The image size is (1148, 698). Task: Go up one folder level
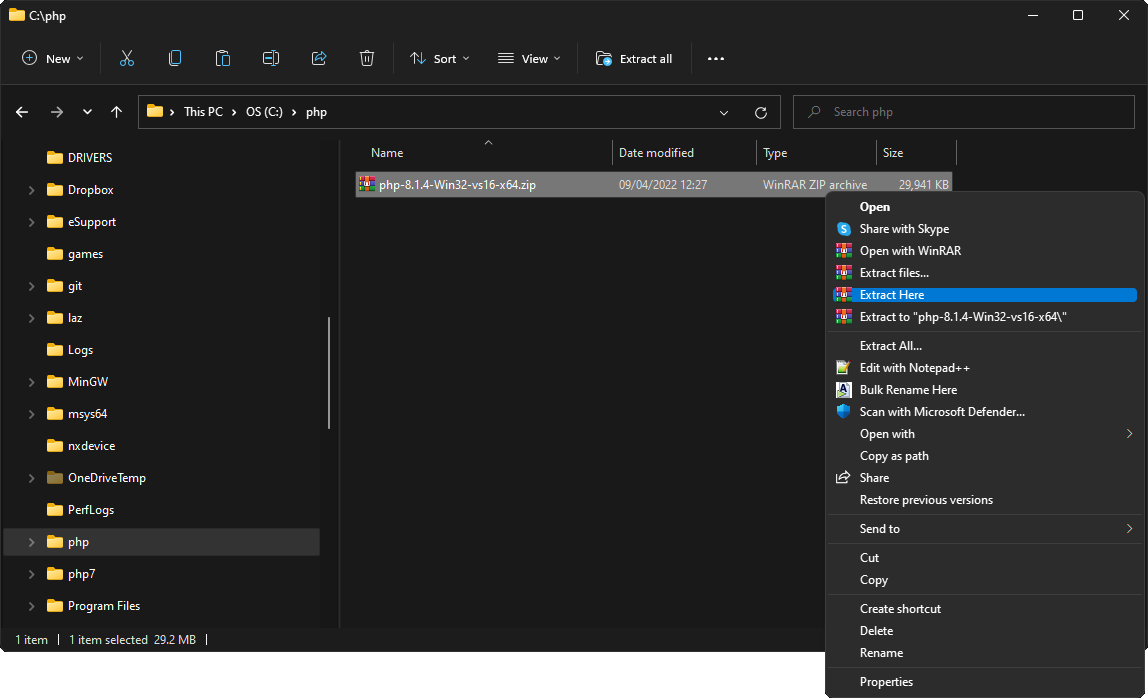(116, 112)
